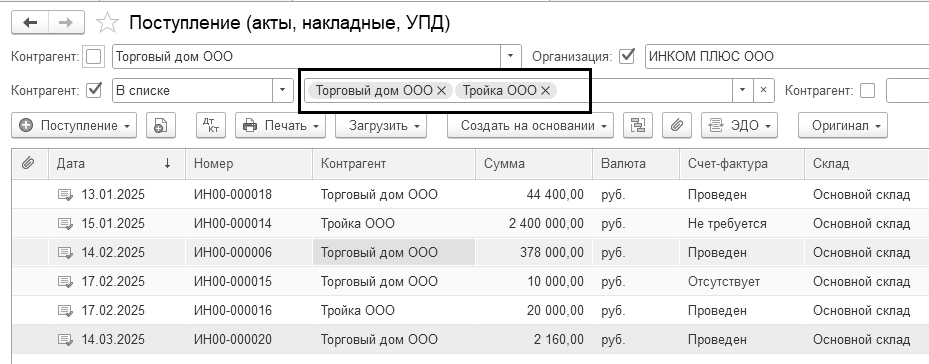This screenshot has height=364, width=929.
Task: Uncheck the Организация filter checkbox
Action: coord(626,57)
